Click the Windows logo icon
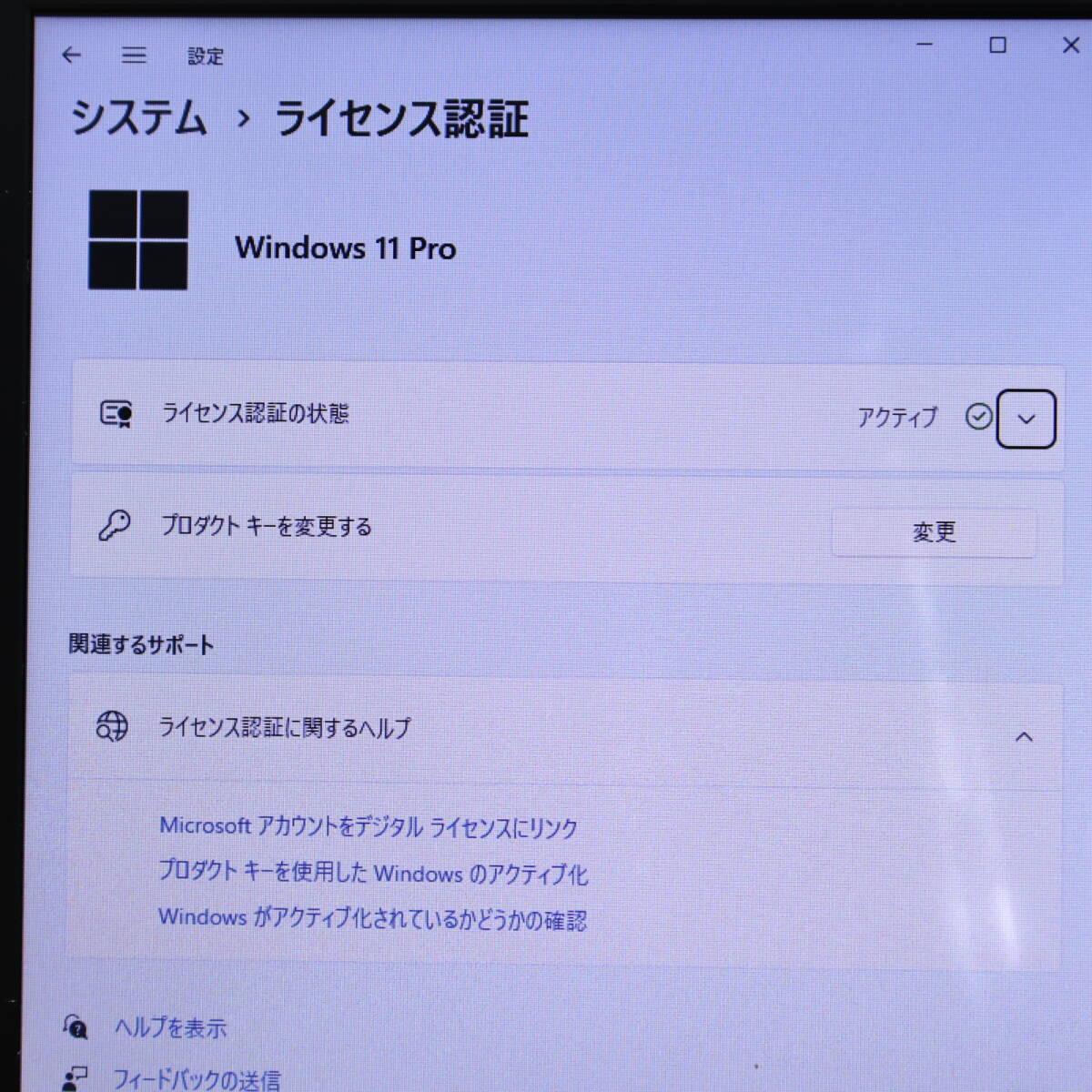 click(138, 240)
